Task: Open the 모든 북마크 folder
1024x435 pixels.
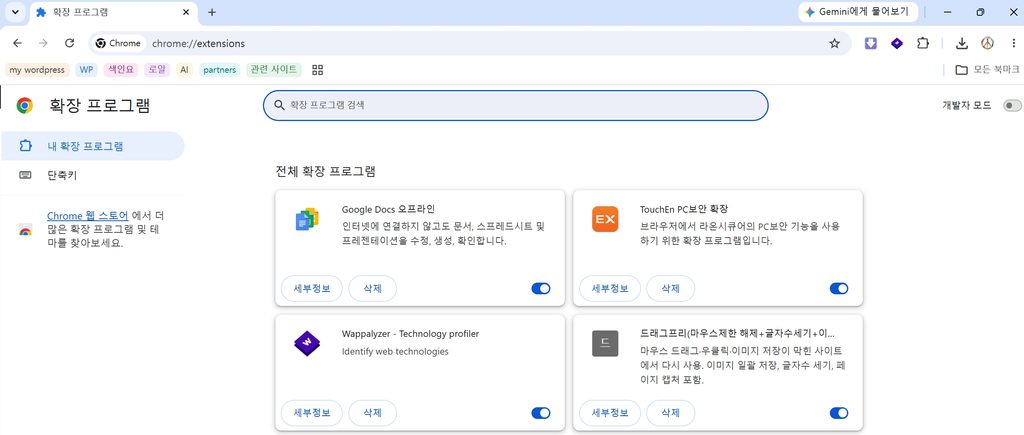Action: 987,70
